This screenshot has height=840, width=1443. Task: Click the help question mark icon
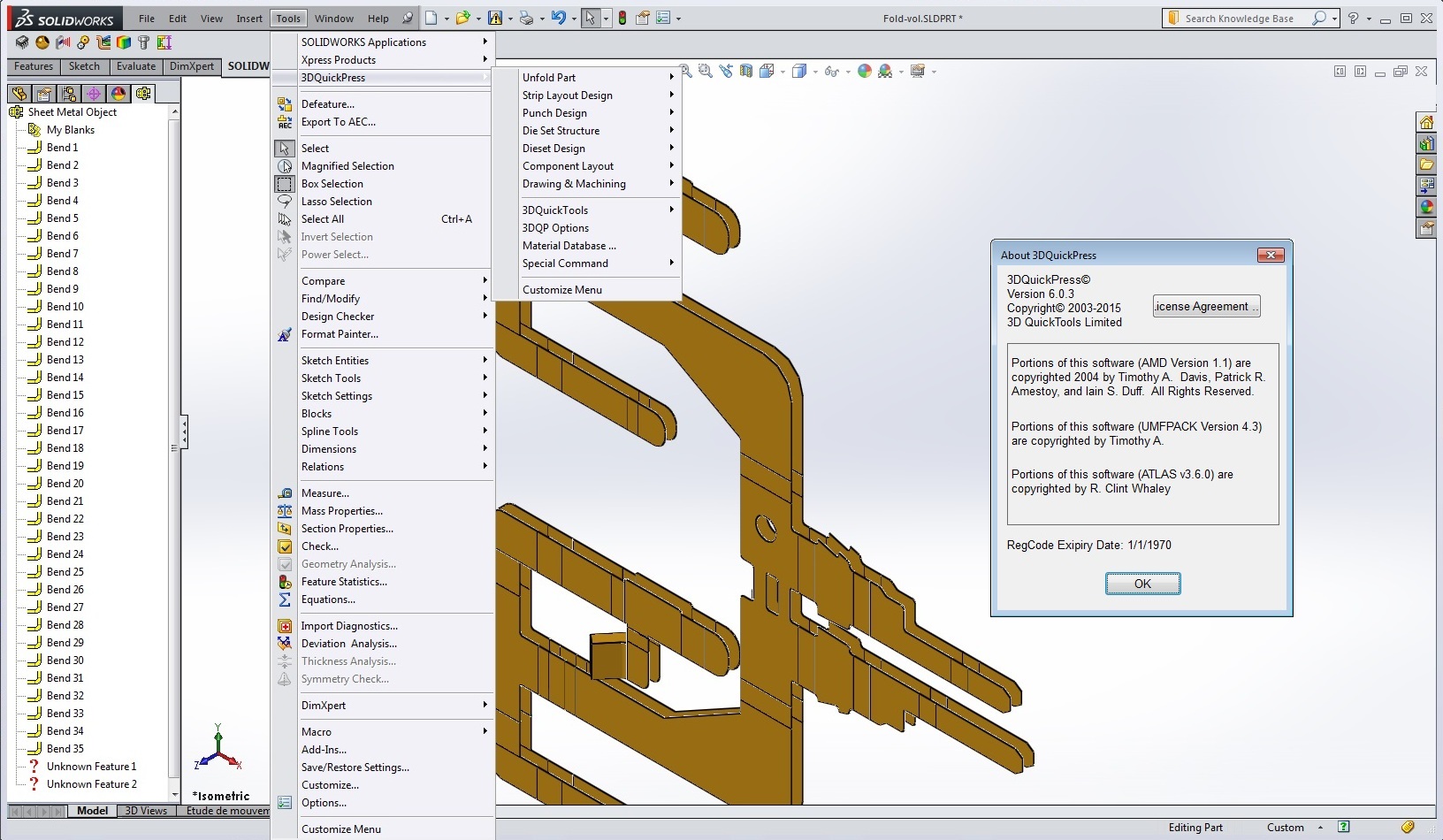[1353, 18]
